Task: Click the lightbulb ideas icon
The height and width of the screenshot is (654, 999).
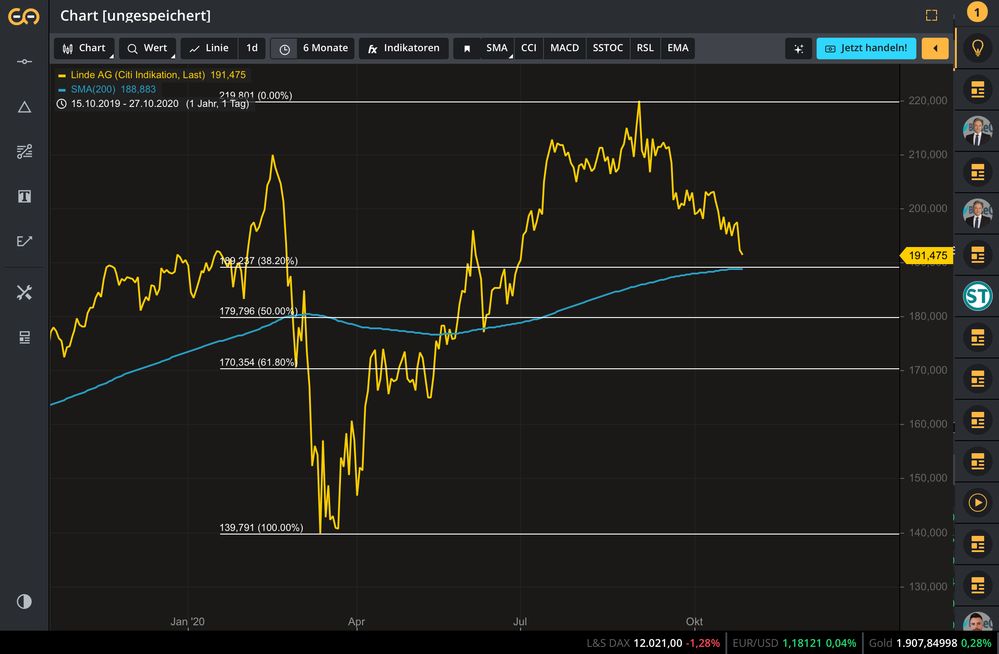Action: tap(977, 47)
